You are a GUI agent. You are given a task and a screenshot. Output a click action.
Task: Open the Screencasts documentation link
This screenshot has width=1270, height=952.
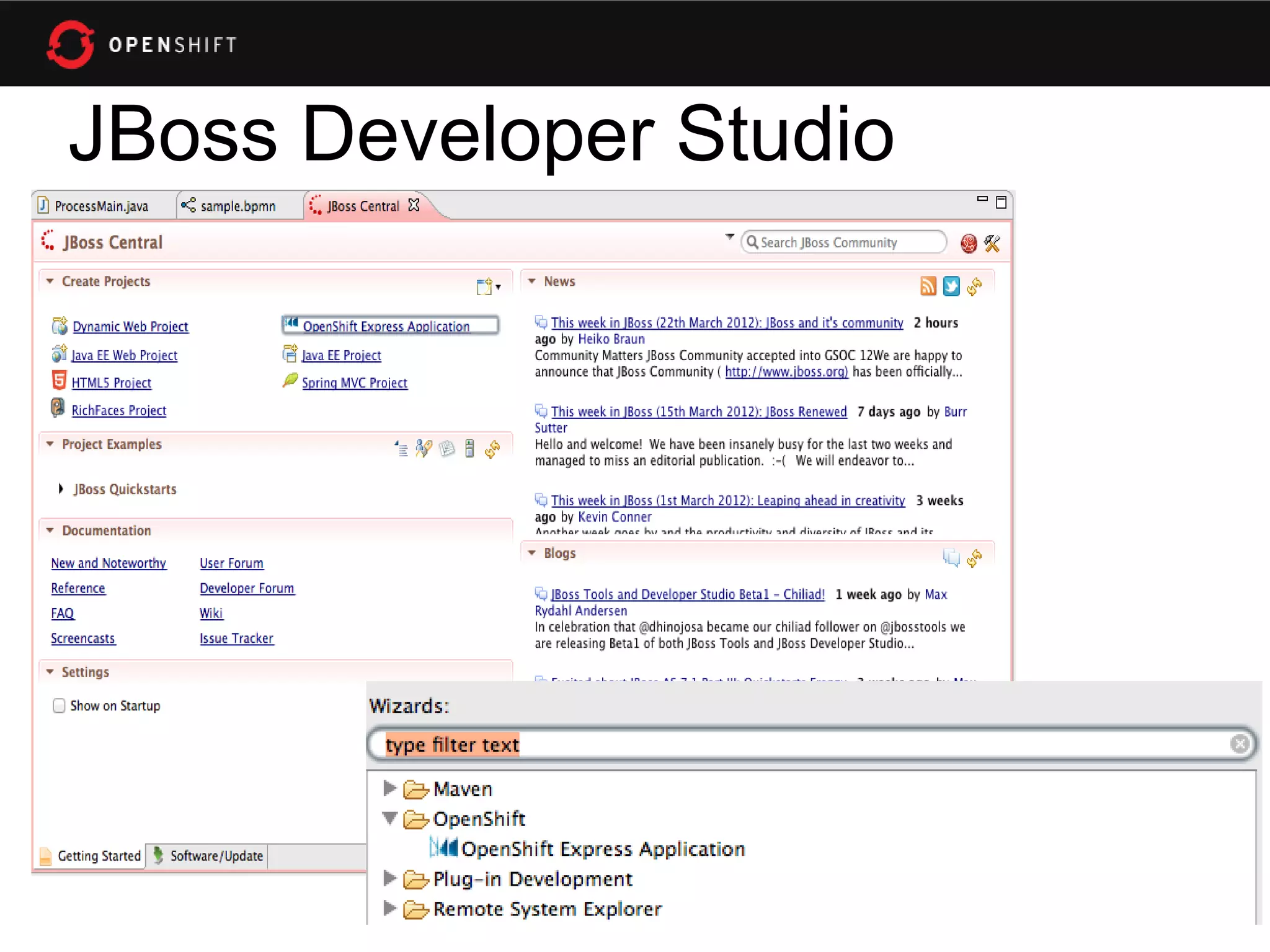(x=83, y=638)
